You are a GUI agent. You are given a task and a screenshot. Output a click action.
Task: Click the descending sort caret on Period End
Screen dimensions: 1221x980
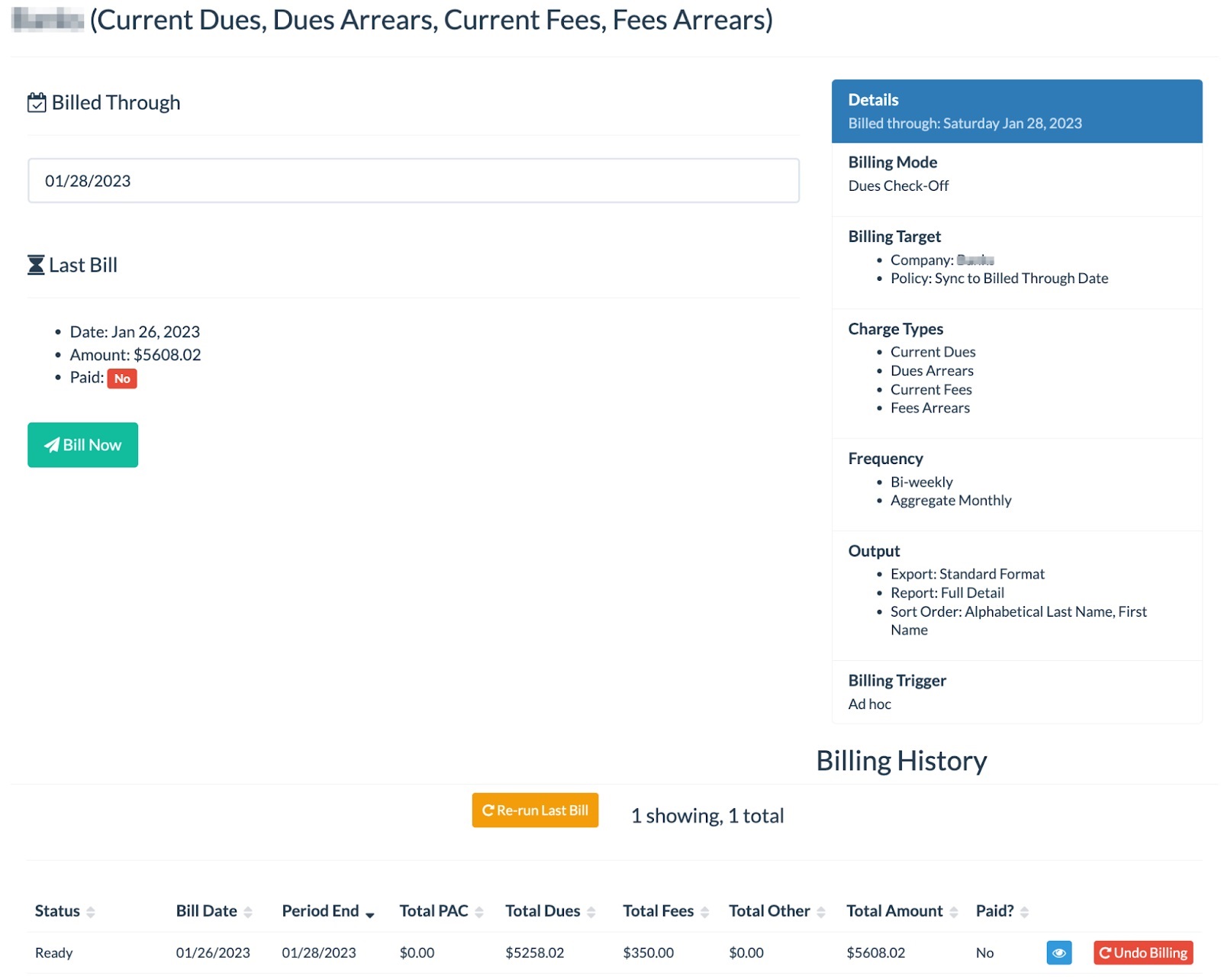tap(371, 914)
